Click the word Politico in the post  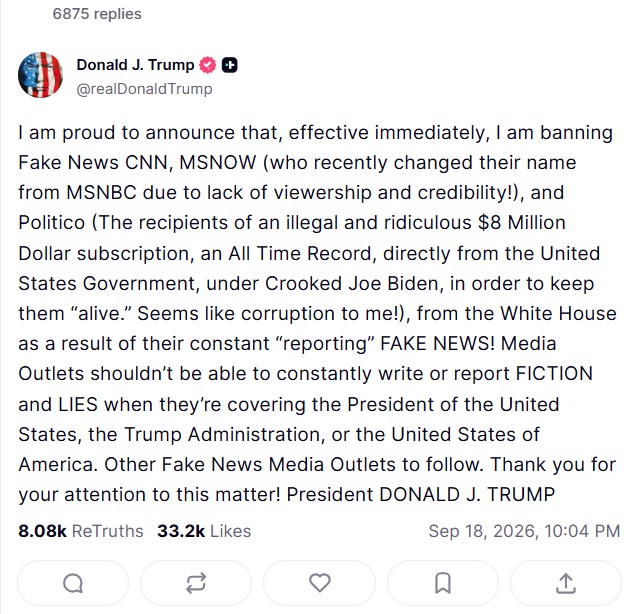click(x=52, y=223)
